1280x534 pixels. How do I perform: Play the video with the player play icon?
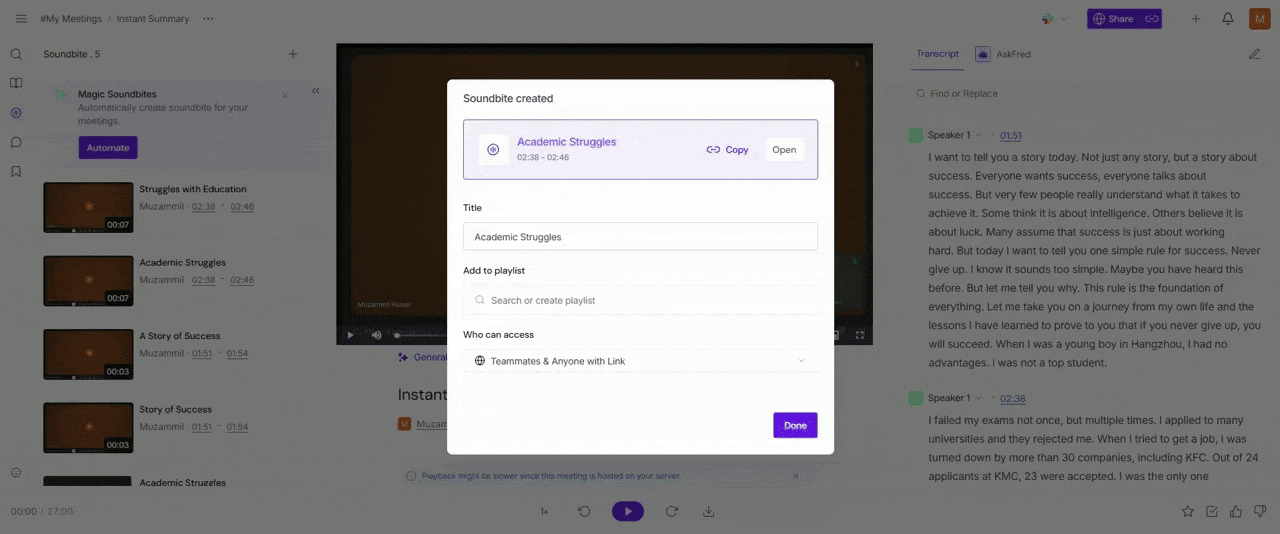[350, 335]
